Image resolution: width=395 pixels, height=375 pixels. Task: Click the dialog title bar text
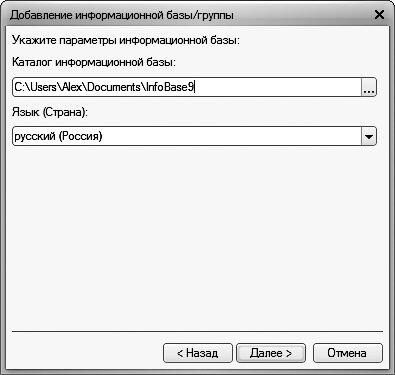click(x=122, y=15)
